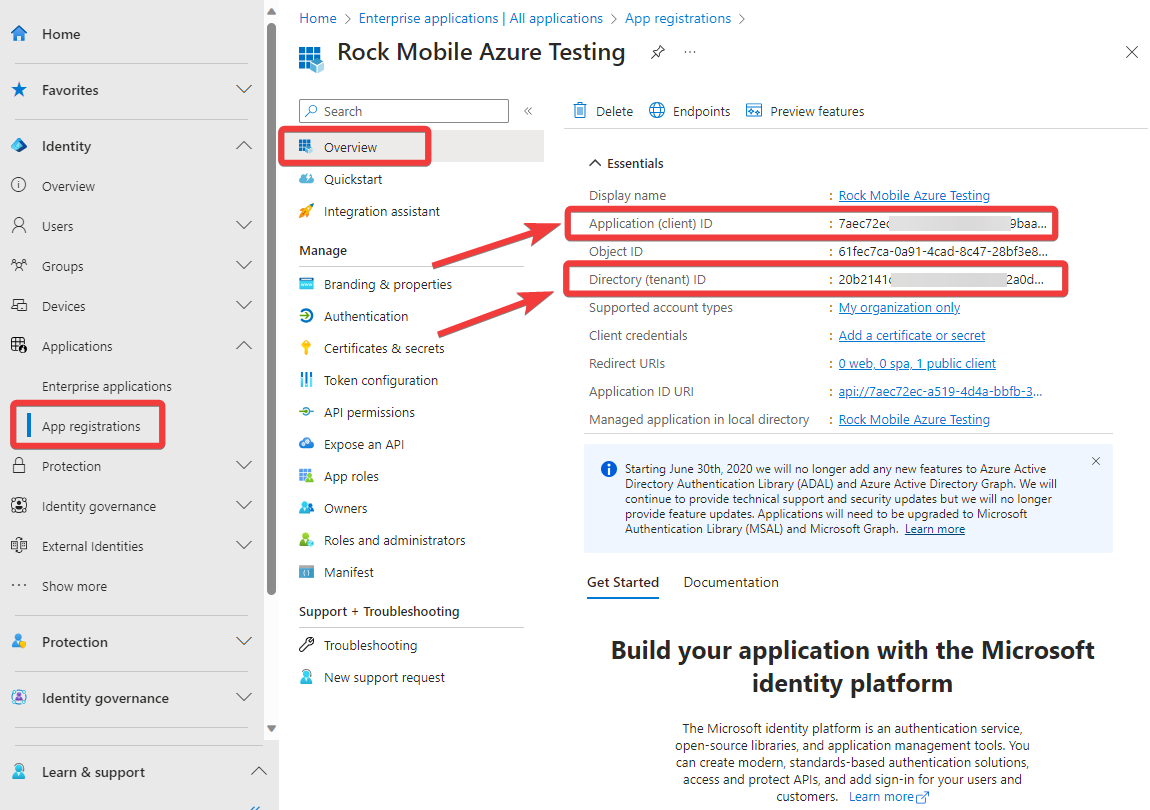Click the Application ID URI link
The image size is (1150, 810).
pos(940,391)
